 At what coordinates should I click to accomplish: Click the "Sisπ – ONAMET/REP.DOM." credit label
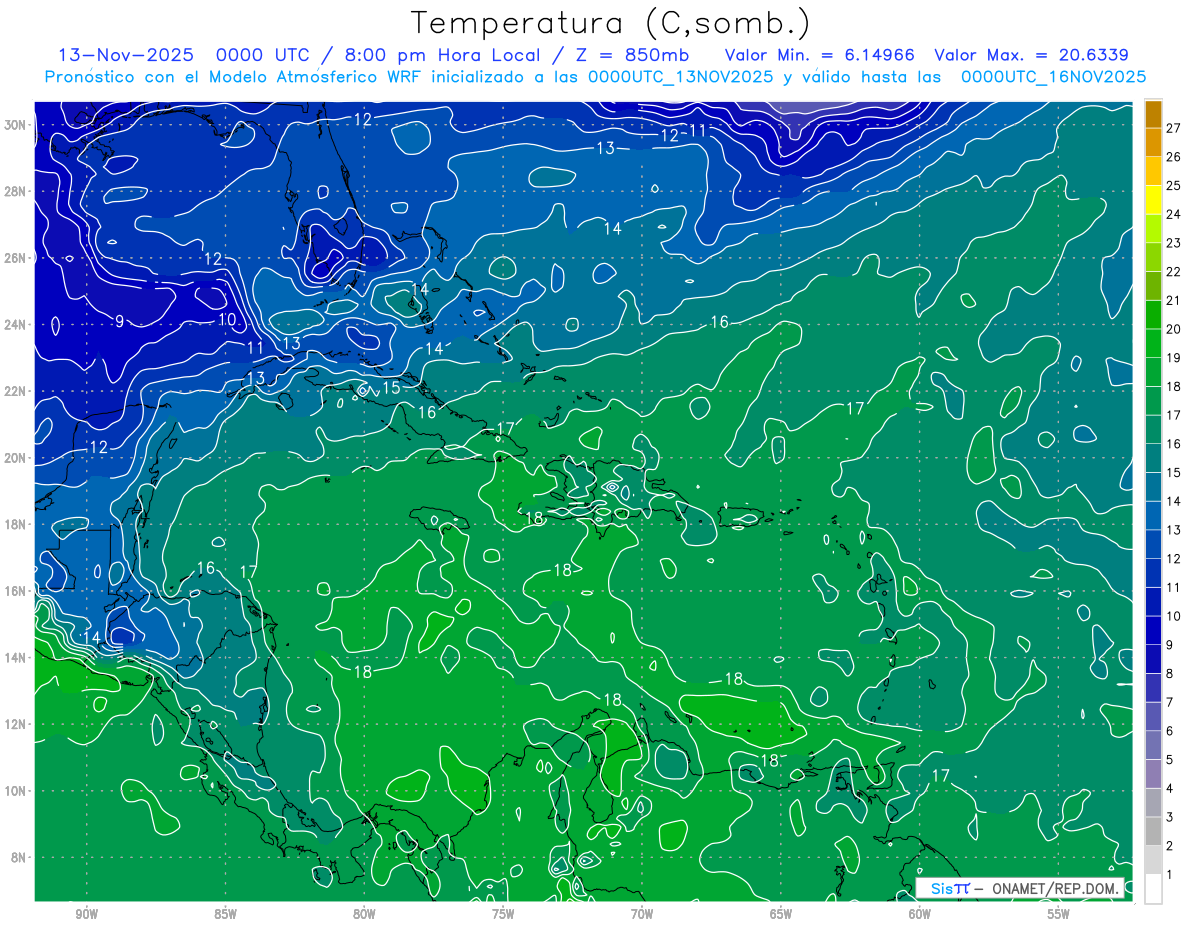tap(1020, 888)
